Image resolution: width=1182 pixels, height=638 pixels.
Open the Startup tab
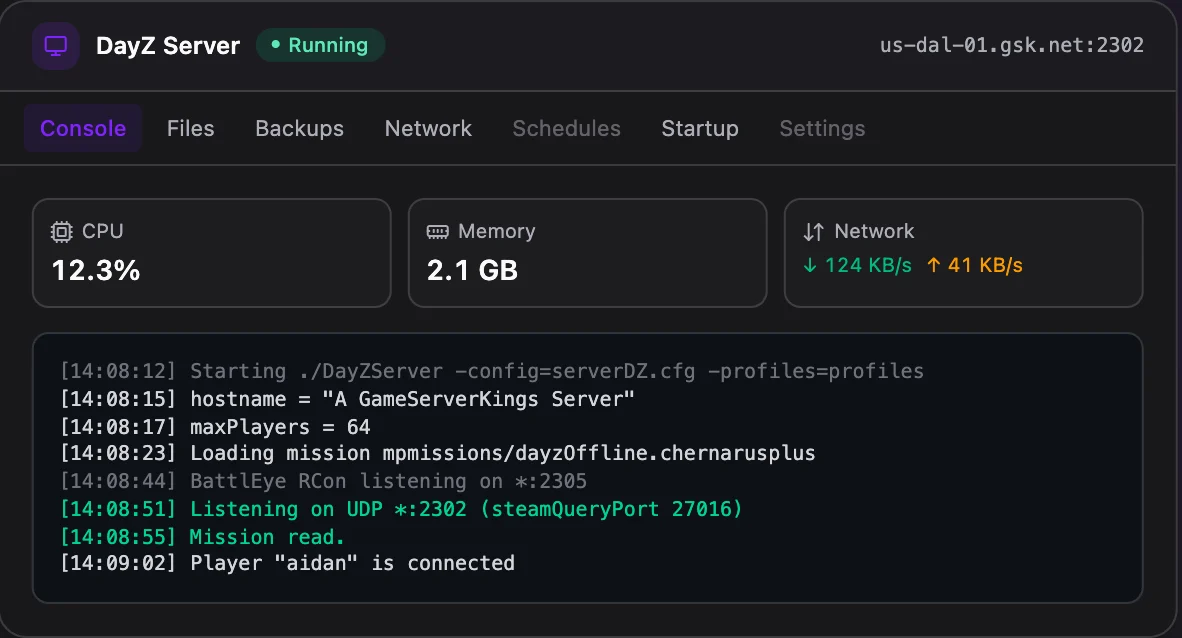[700, 128]
